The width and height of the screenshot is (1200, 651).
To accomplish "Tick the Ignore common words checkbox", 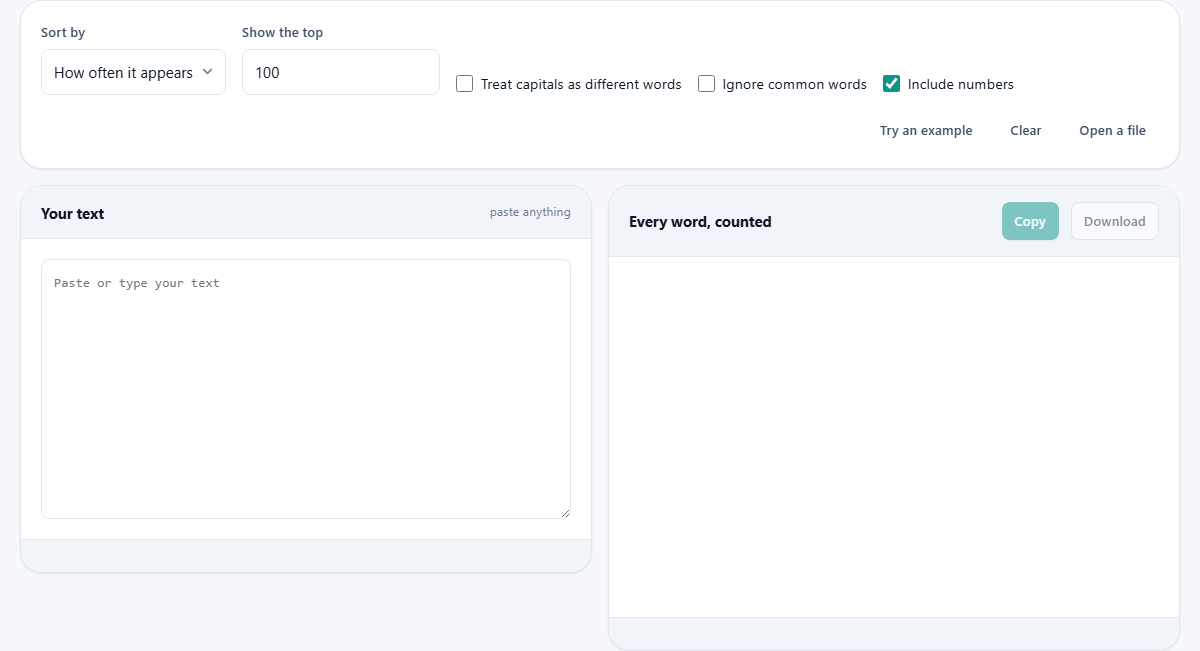I will pyautogui.click(x=706, y=84).
